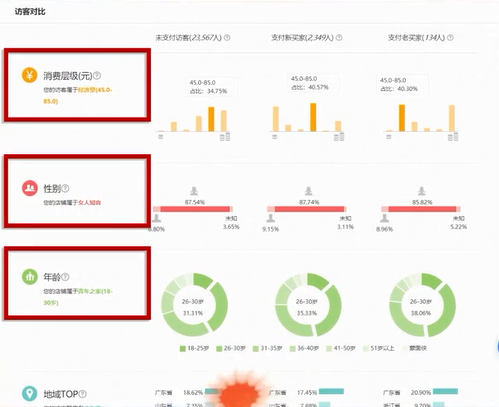Toggle 26-30岁 legend entry
This screenshot has width=499, height=407.
coord(231,348)
